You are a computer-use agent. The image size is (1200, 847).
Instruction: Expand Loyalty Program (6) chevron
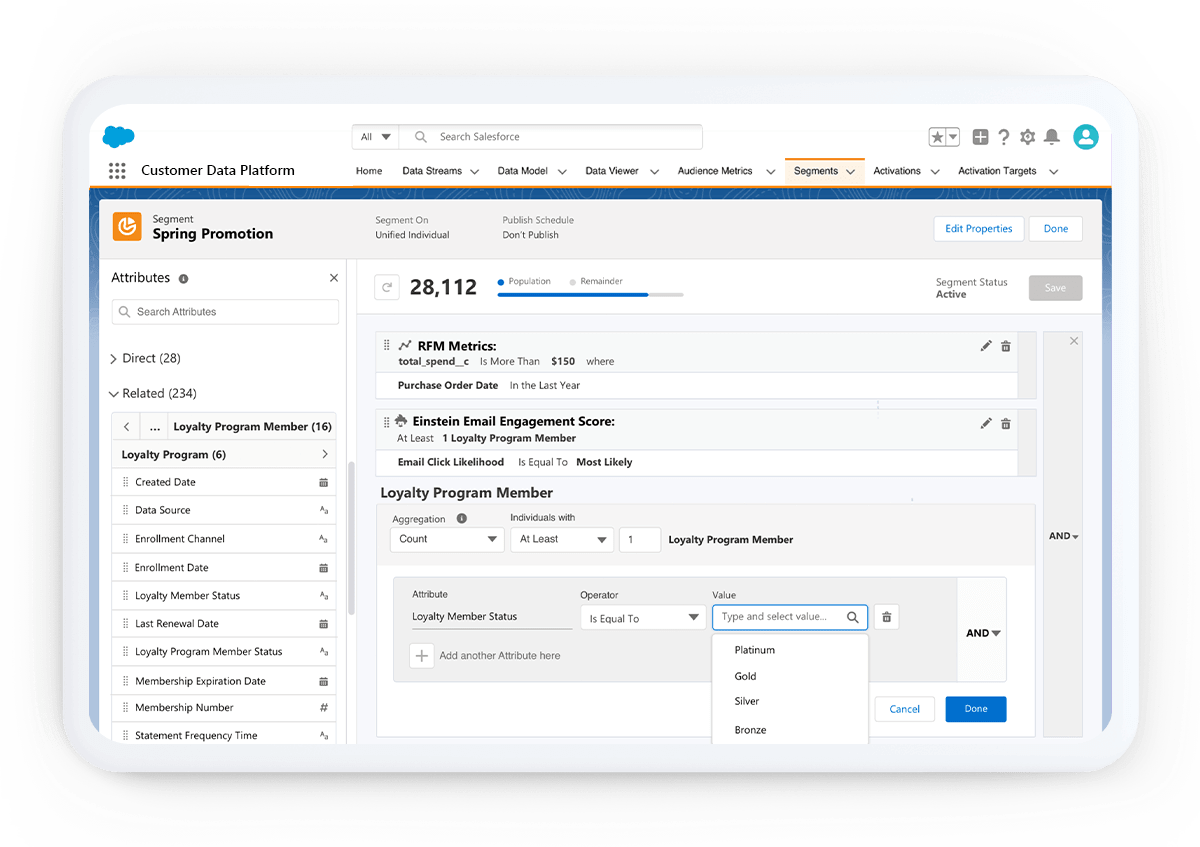coord(325,455)
